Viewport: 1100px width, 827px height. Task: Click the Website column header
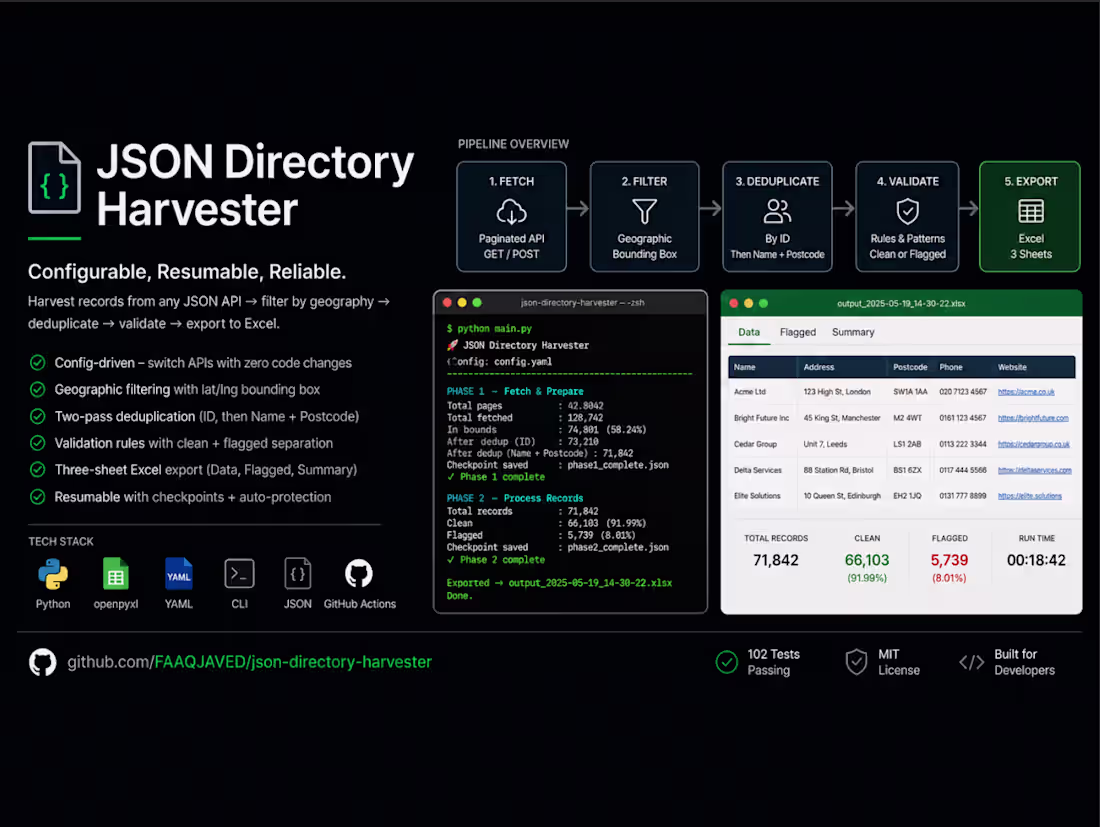1012,368
